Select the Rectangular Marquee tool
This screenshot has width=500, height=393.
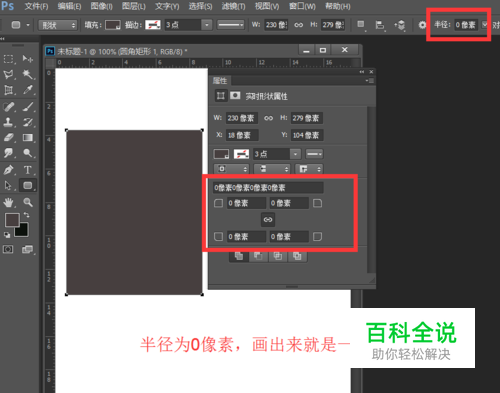coord(8,59)
